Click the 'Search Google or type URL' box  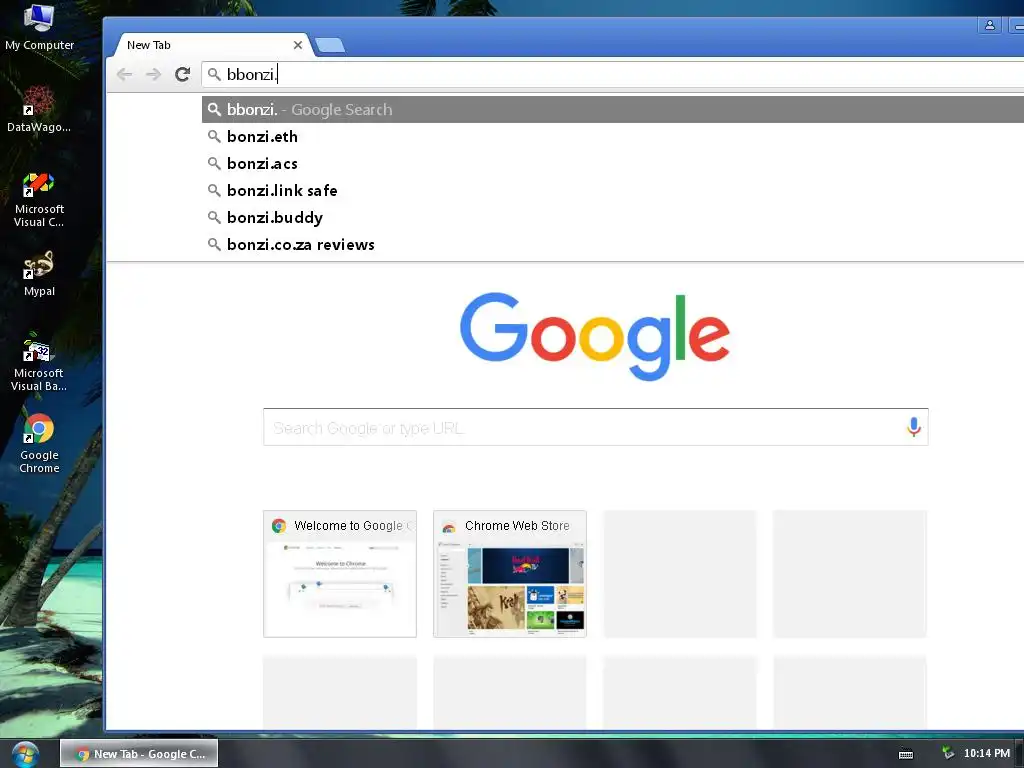coord(596,428)
